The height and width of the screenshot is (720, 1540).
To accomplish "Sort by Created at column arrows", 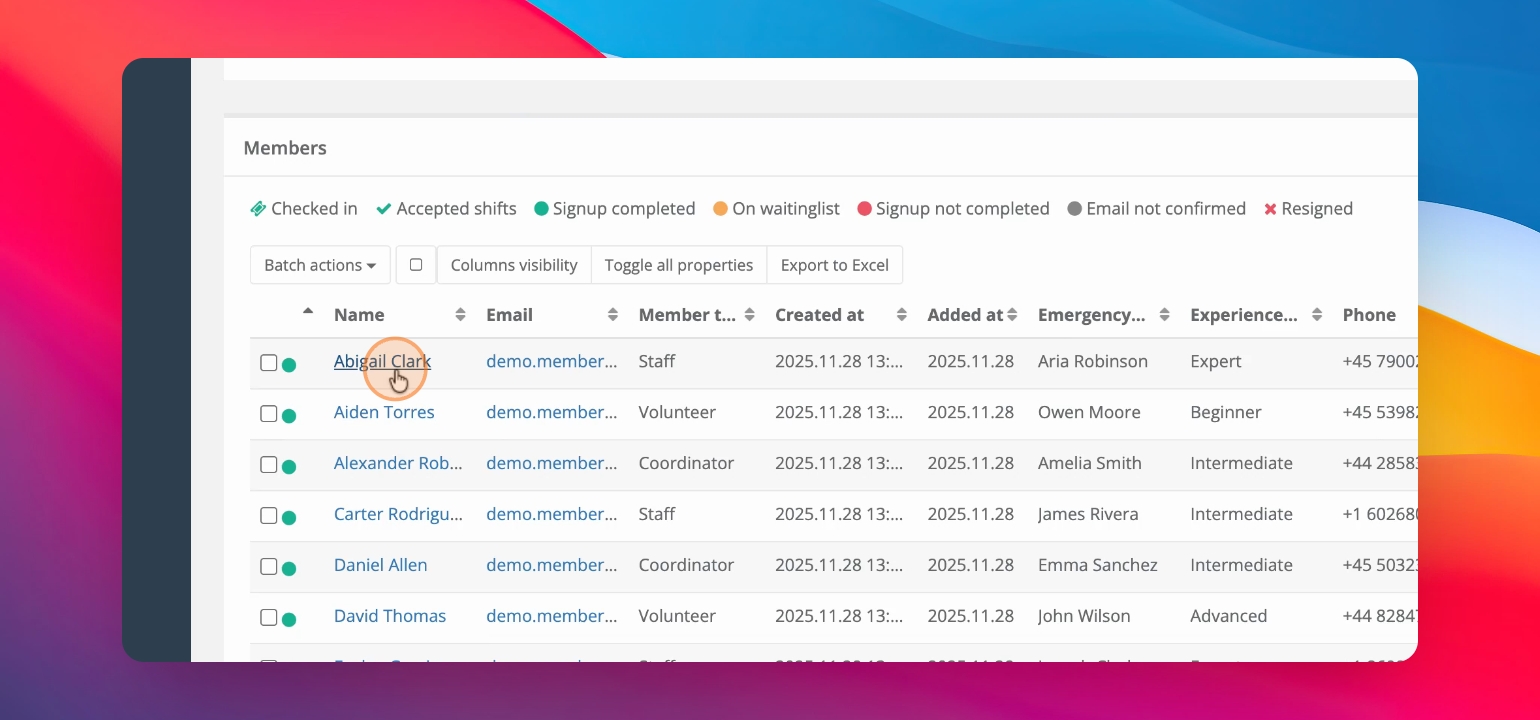I will click(902, 315).
